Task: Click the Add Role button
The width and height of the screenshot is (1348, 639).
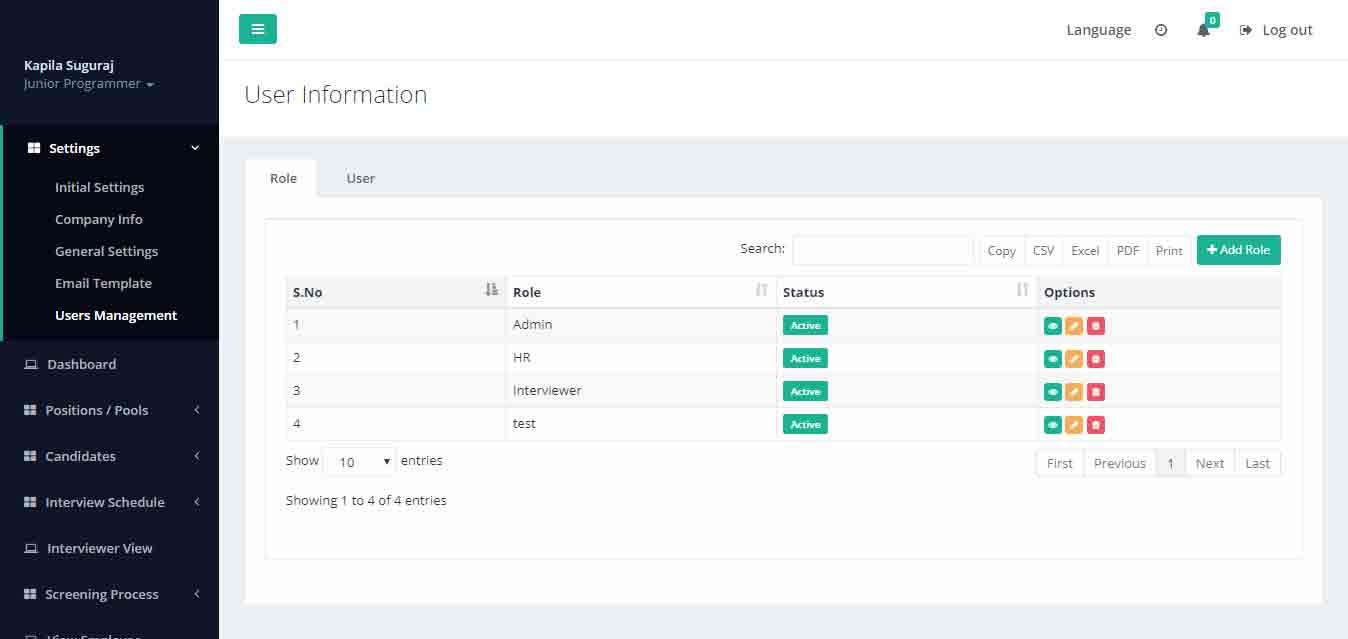Action: [1238, 250]
